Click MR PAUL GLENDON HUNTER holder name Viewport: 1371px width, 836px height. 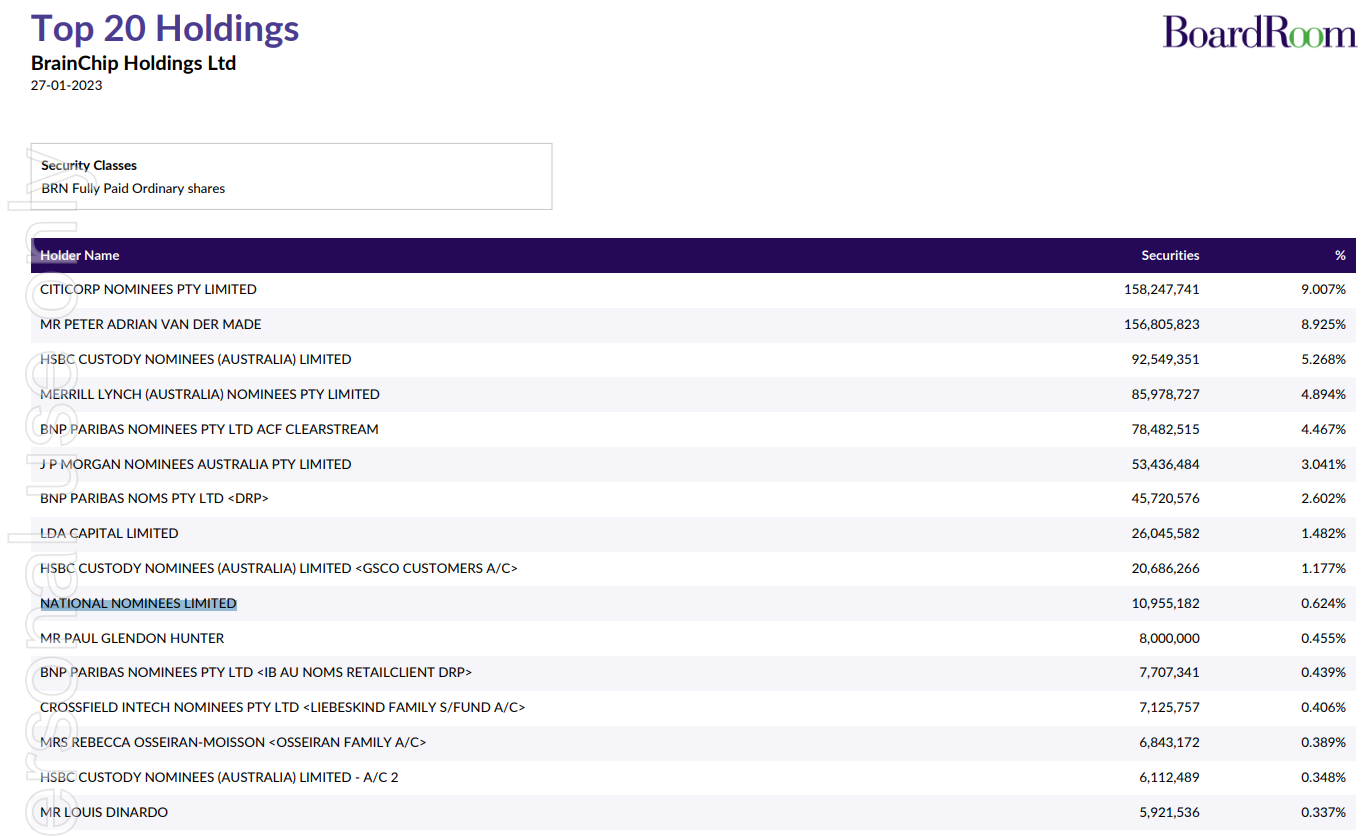[132, 638]
